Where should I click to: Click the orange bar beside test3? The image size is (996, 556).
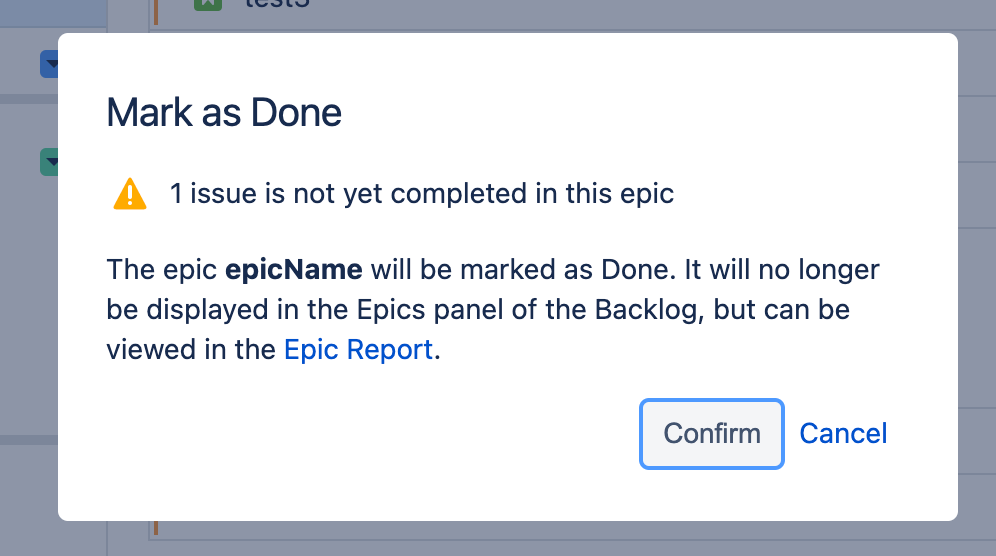pyautogui.click(x=155, y=10)
